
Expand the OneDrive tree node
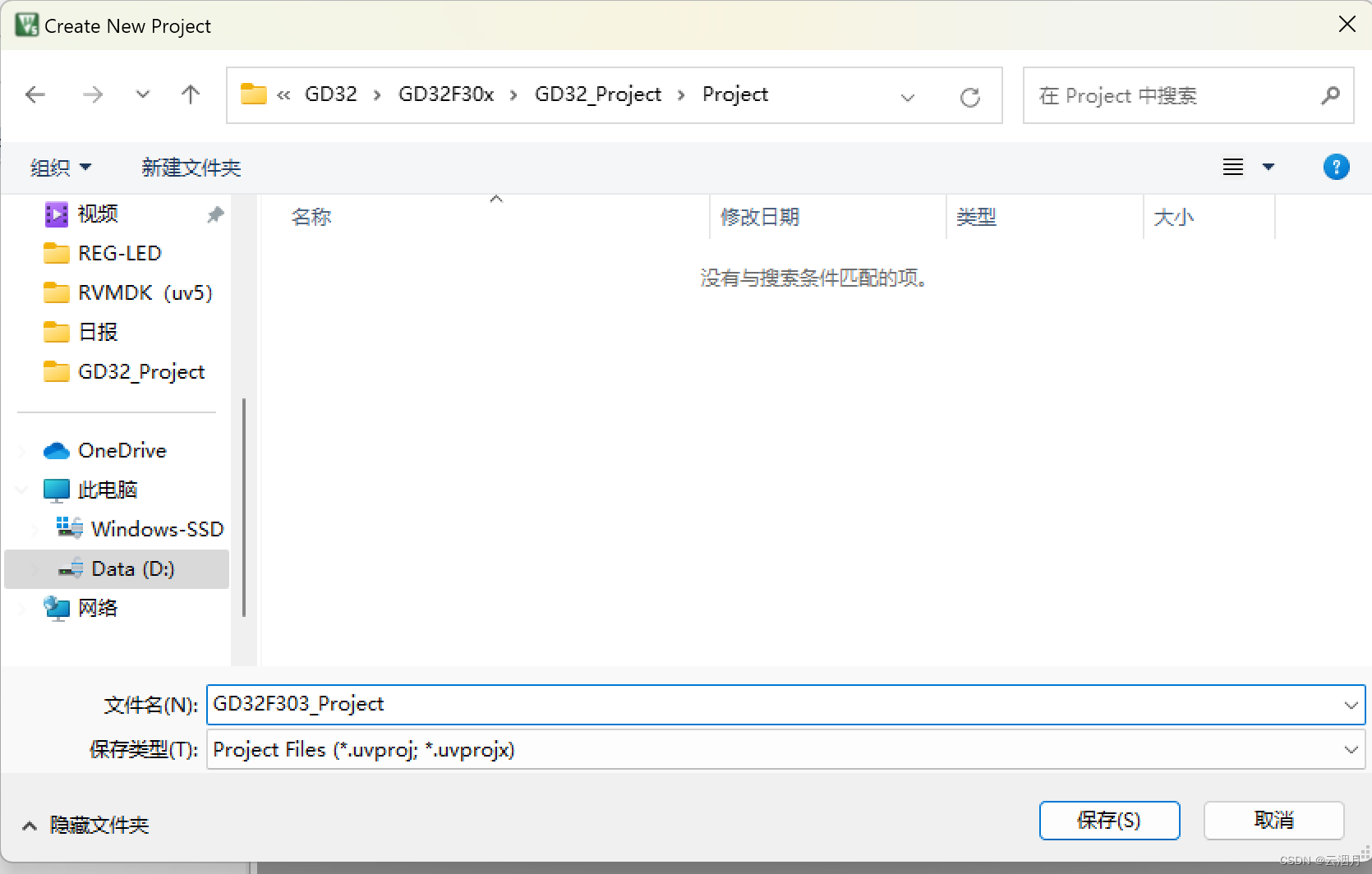pos(22,451)
